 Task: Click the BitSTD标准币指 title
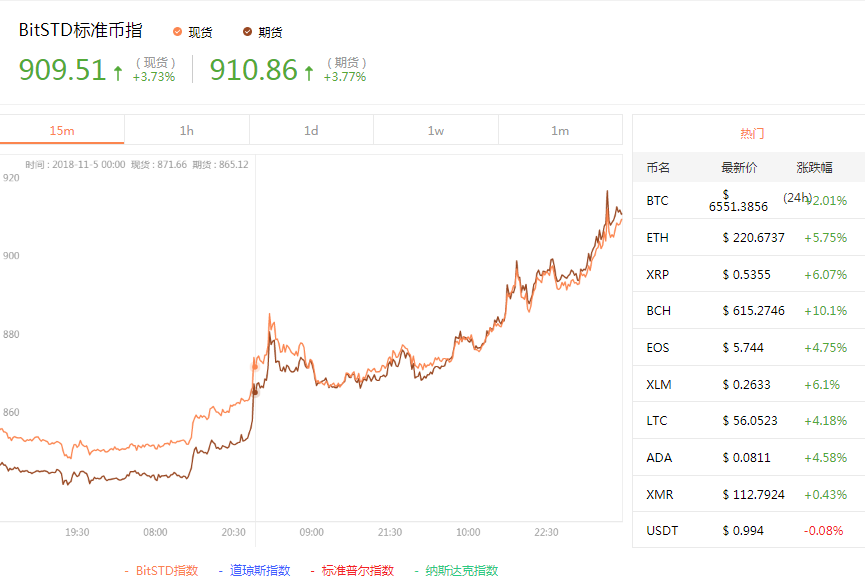click(x=81, y=30)
